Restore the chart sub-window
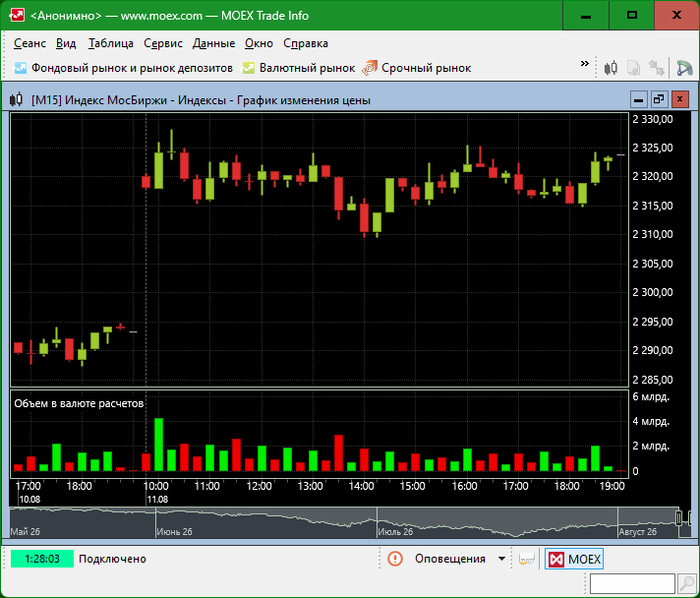Screen dimensions: 700x598 (x=659, y=100)
